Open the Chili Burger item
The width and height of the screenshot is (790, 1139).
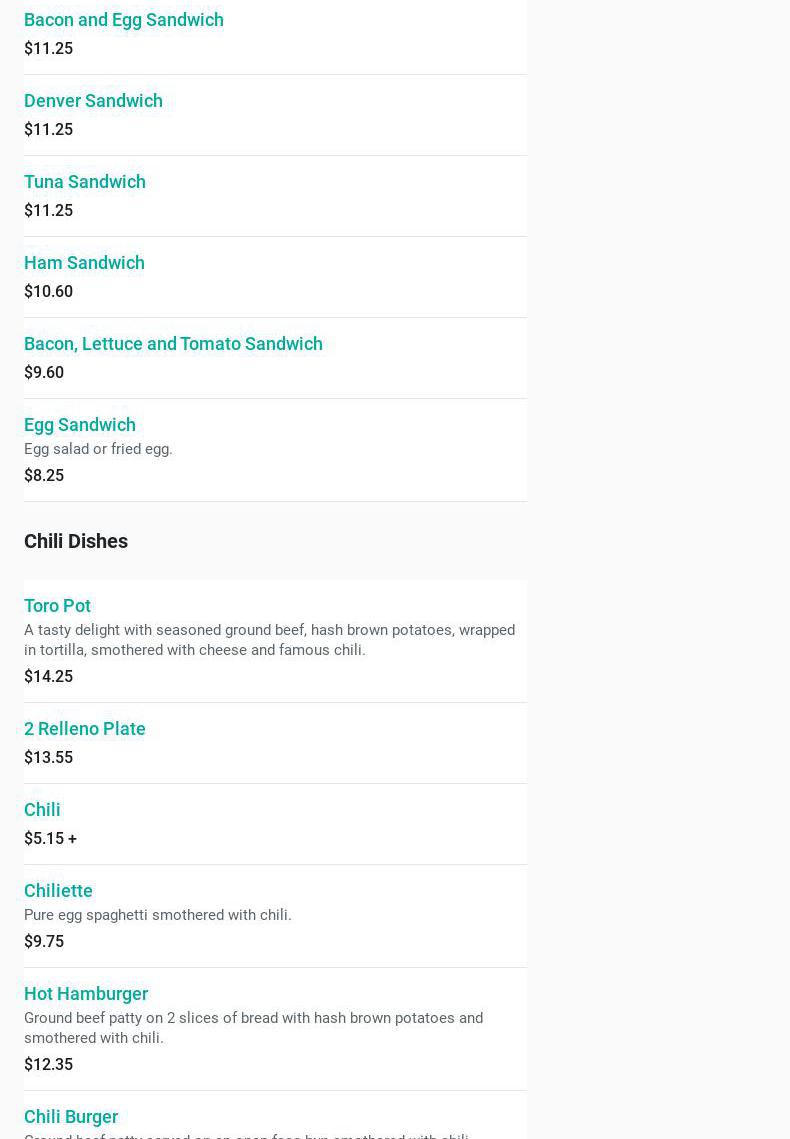pos(71,1117)
